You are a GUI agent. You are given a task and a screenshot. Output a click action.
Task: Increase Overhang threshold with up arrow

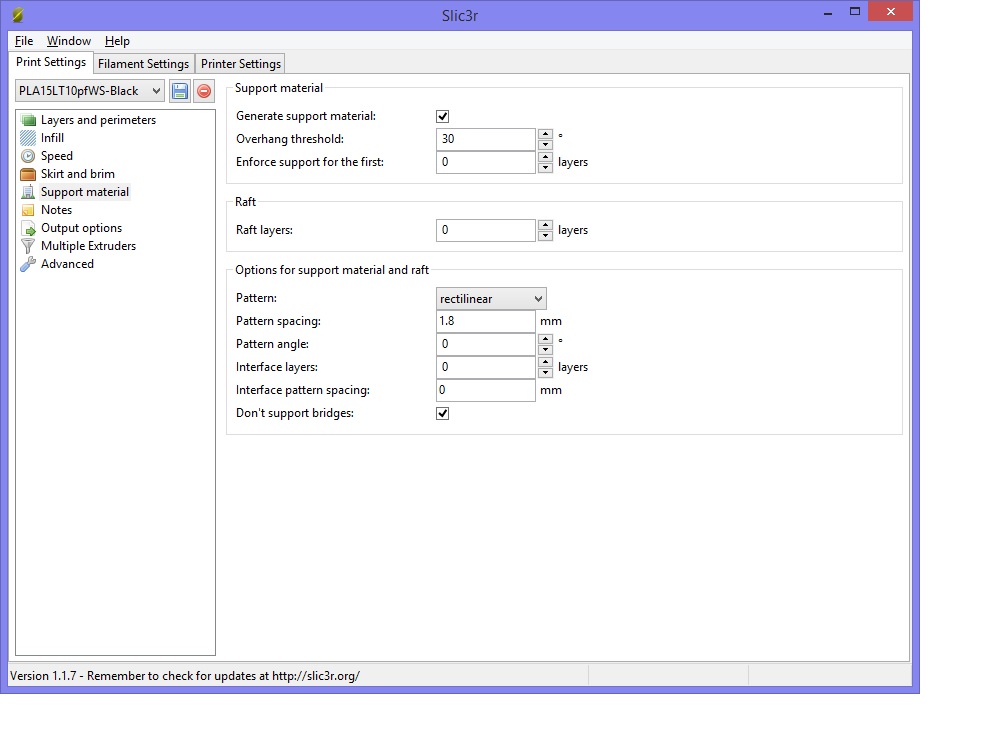pos(545,134)
